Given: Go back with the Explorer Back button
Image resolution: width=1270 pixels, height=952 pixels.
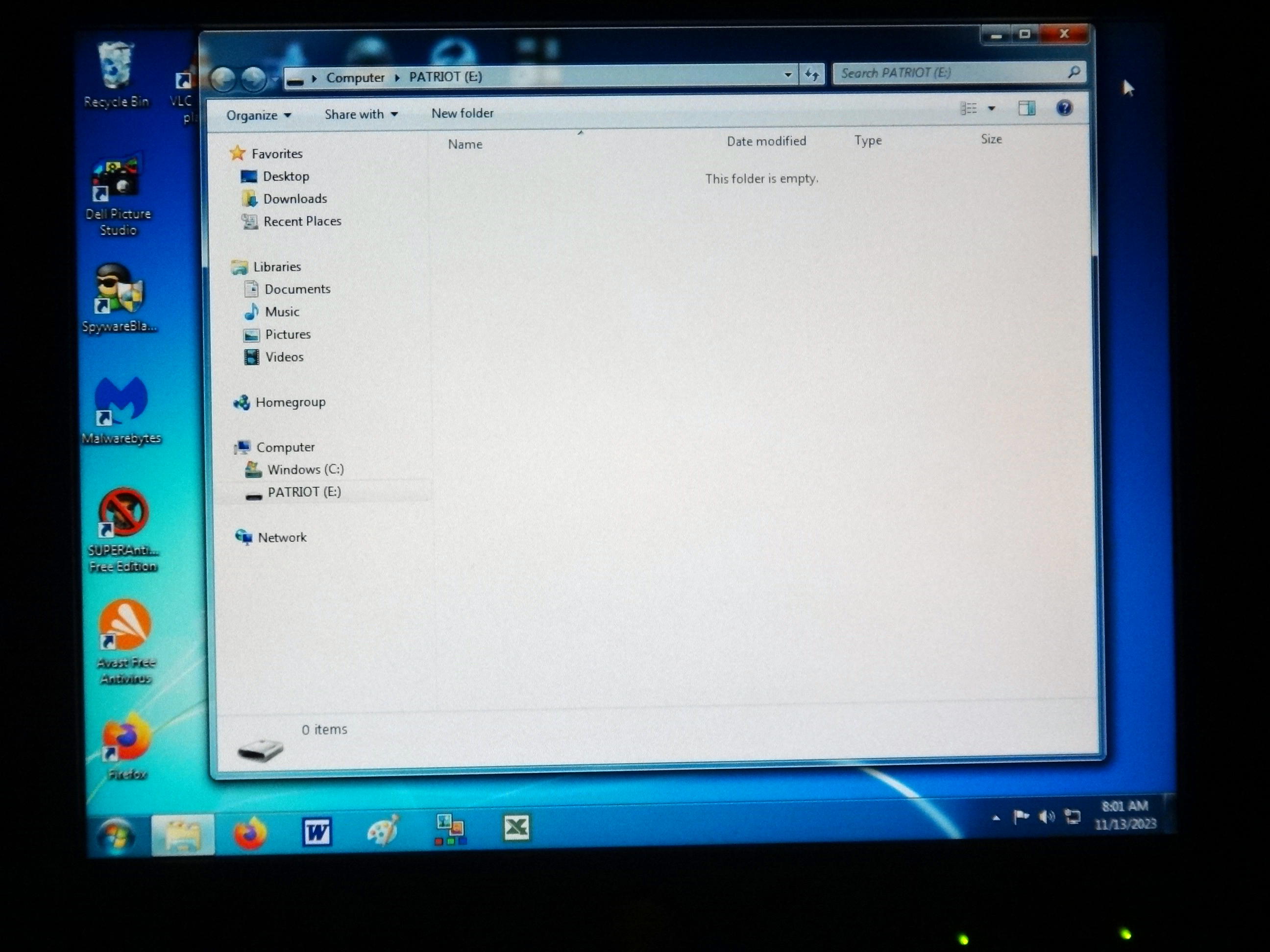Looking at the screenshot, I should 223,79.
